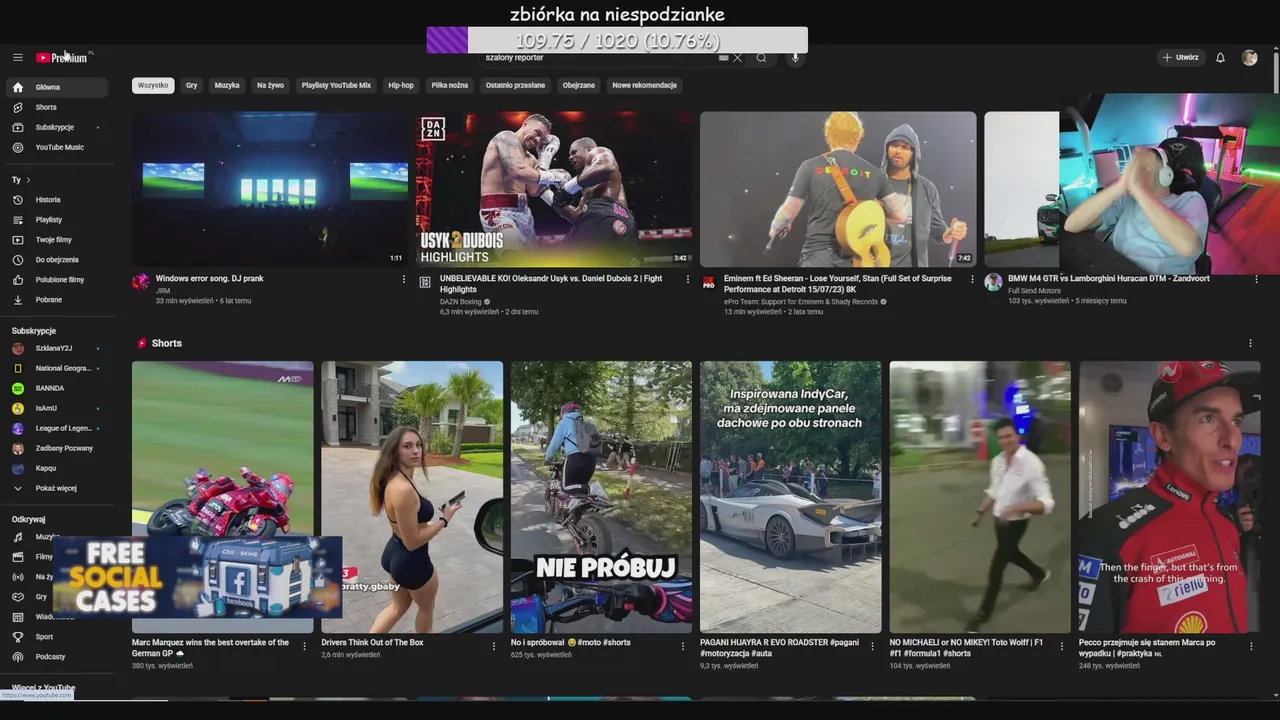1280x720 pixels.
Task: Select the Hip-hop filter chip
Action: click(x=401, y=85)
